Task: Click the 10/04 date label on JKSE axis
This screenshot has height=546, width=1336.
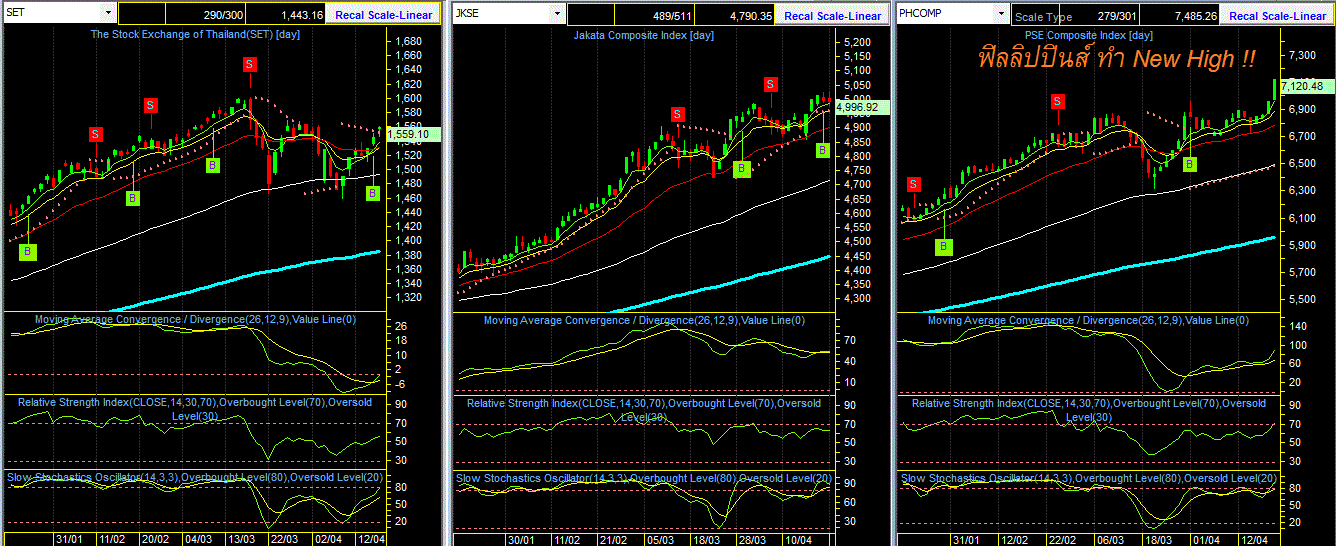Action: (798, 538)
